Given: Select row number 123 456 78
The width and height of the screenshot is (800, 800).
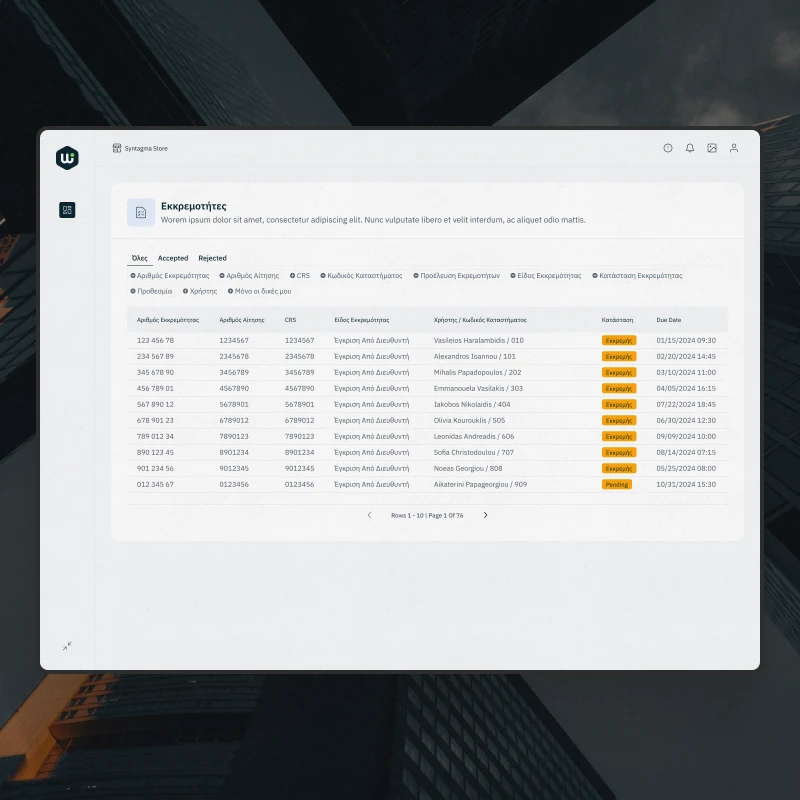Looking at the screenshot, I should click(155, 340).
